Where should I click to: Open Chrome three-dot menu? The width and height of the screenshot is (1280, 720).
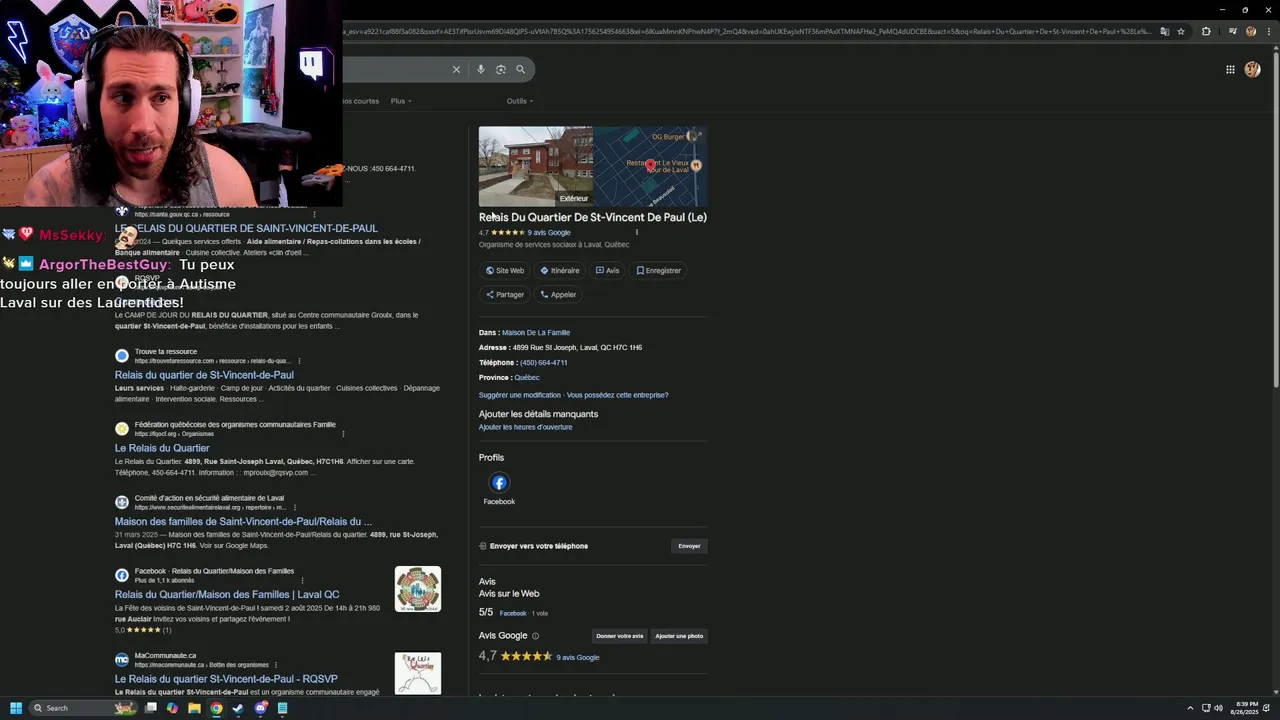[1267, 31]
